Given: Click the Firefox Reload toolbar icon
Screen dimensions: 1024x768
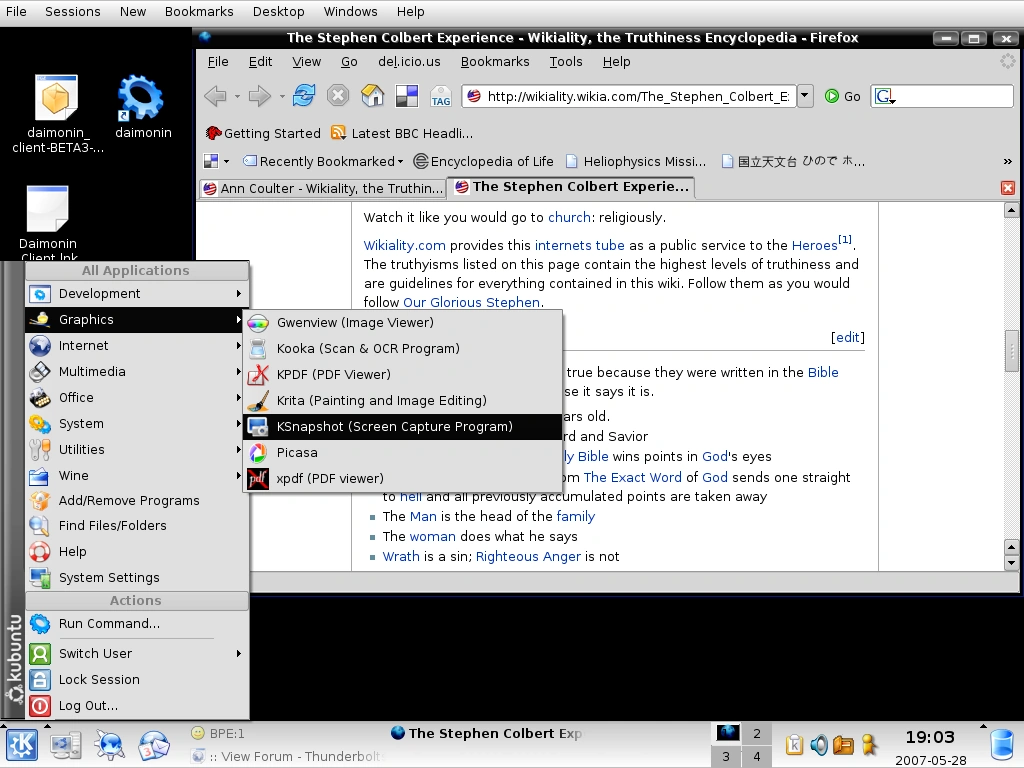Looking at the screenshot, I should 304,96.
